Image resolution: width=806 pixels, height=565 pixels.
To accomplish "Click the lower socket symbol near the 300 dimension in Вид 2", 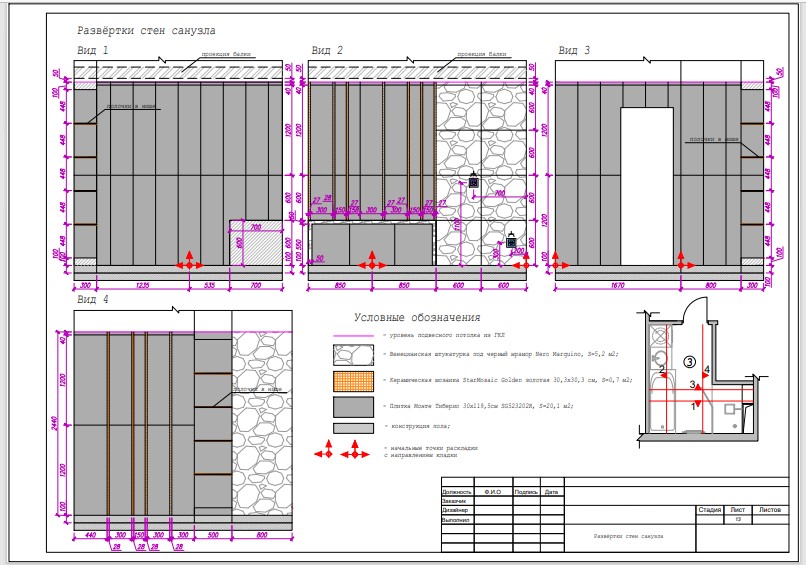I will pos(511,242).
